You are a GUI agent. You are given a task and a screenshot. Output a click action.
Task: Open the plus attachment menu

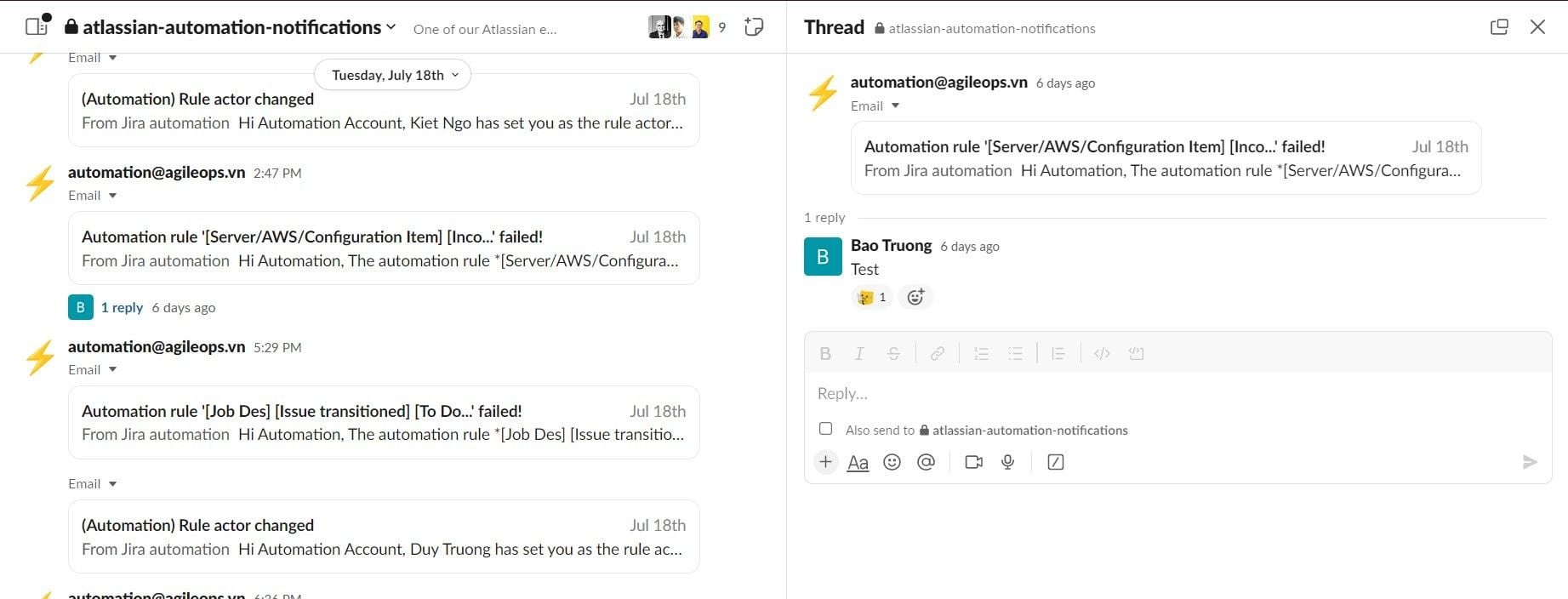[x=825, y=462]
